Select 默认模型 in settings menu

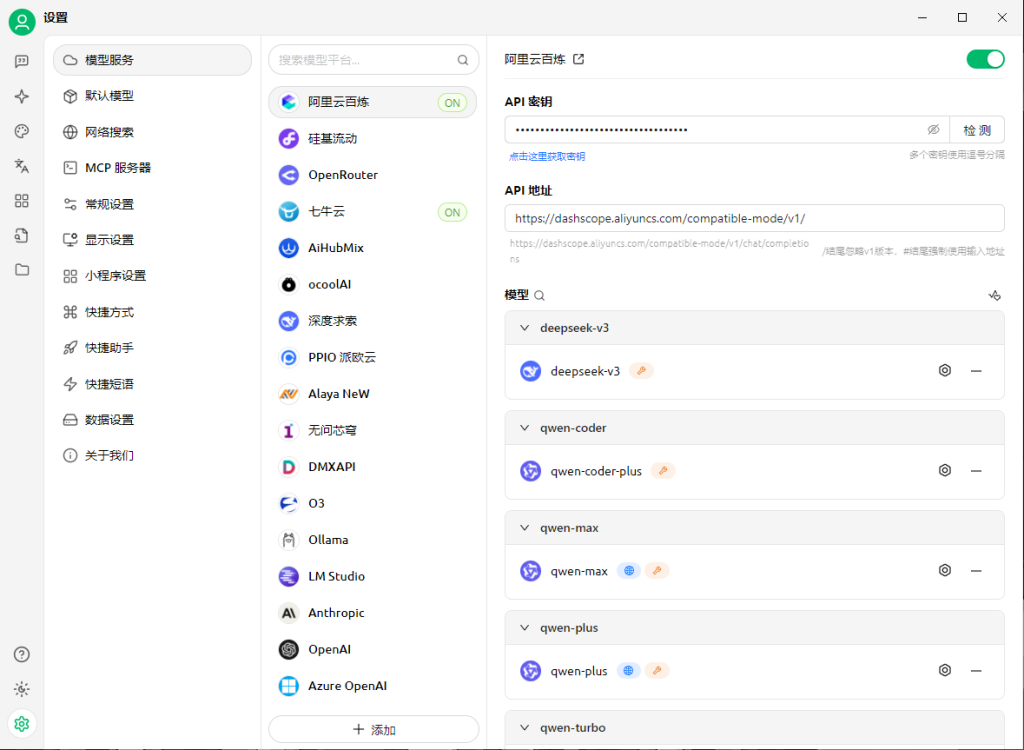pos(109,96)
